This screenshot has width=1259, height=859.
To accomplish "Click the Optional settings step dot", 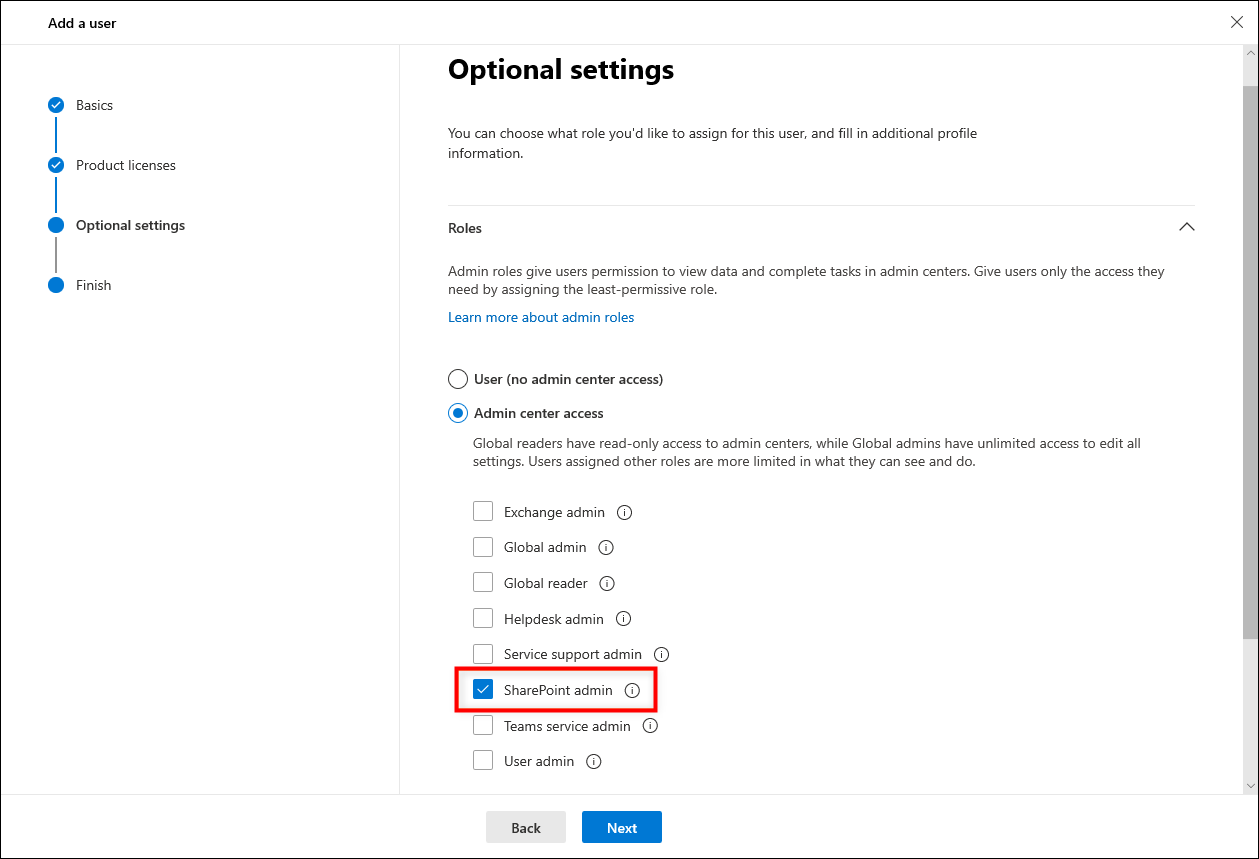I will [56, 225].
